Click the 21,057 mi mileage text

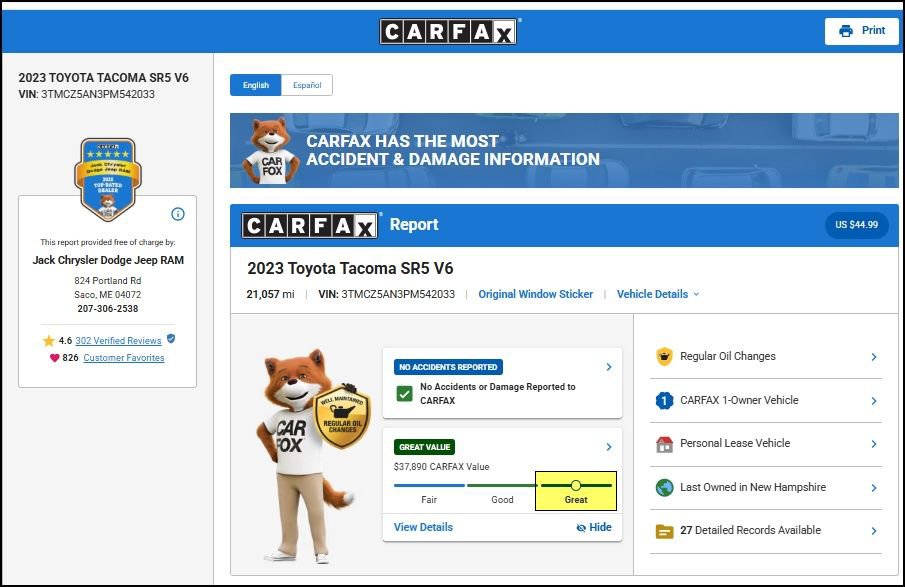coord(271,294)
